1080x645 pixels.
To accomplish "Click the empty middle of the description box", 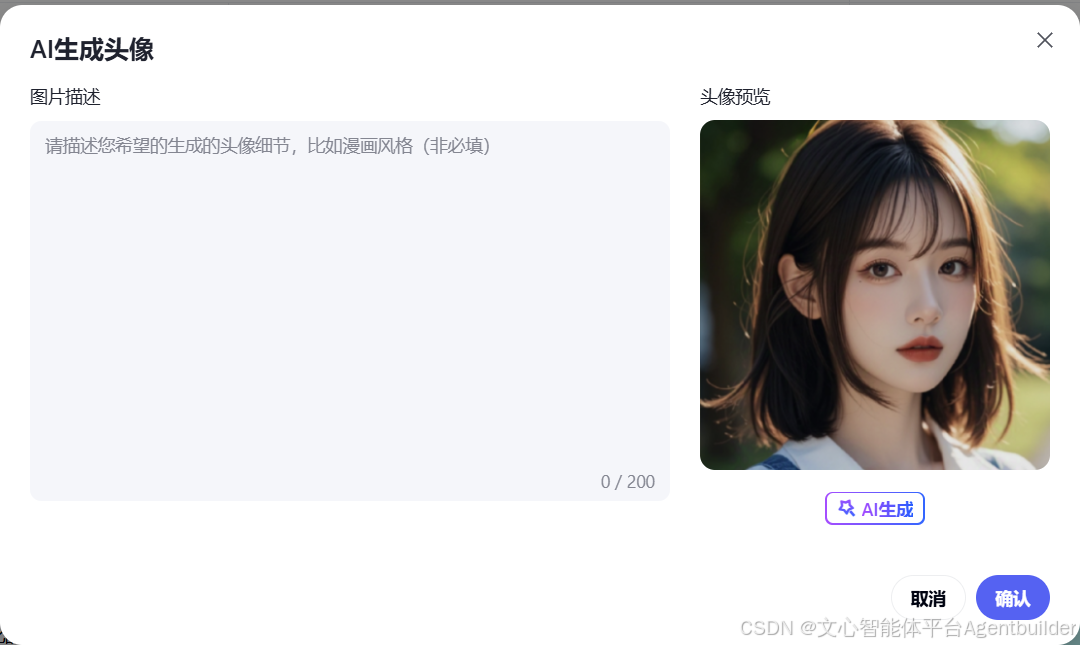I will pos(350,311).
